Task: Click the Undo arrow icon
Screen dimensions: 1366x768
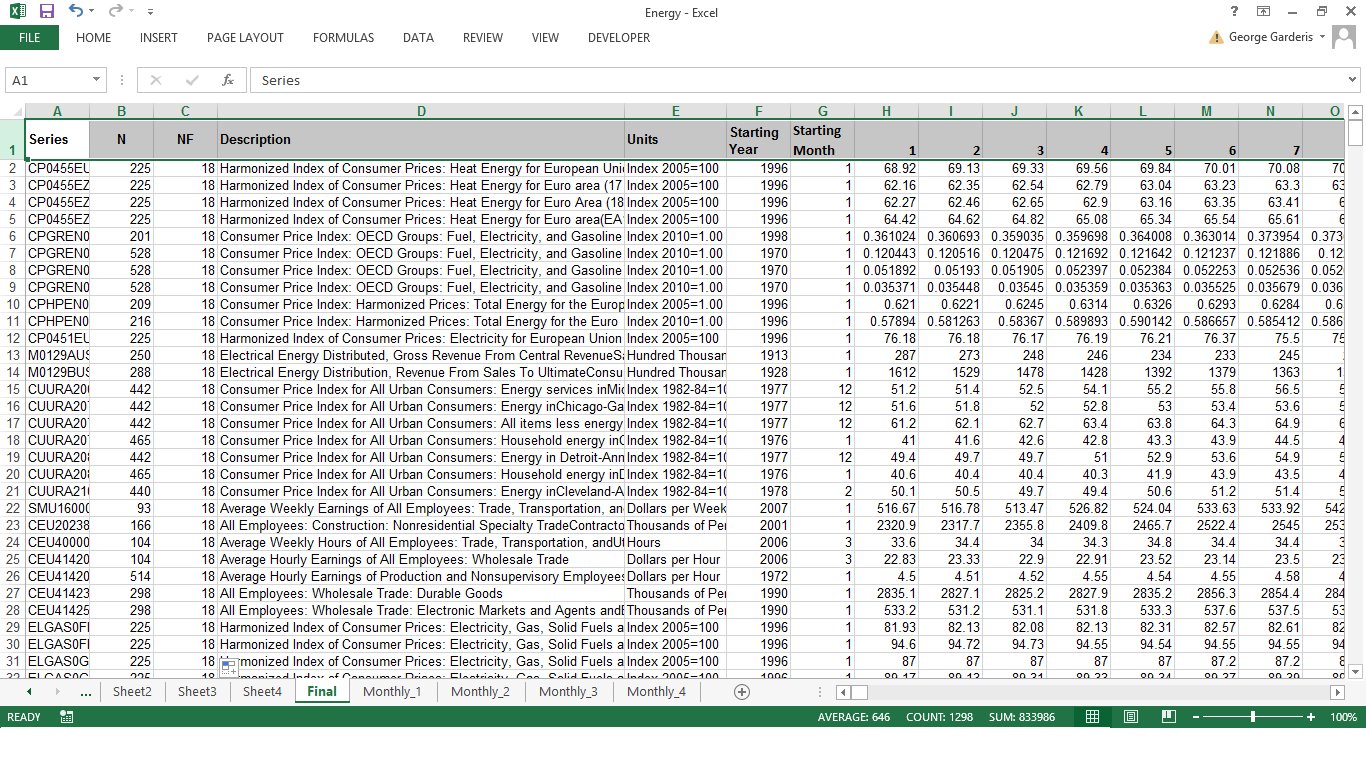Action: [x=76, y=11]
